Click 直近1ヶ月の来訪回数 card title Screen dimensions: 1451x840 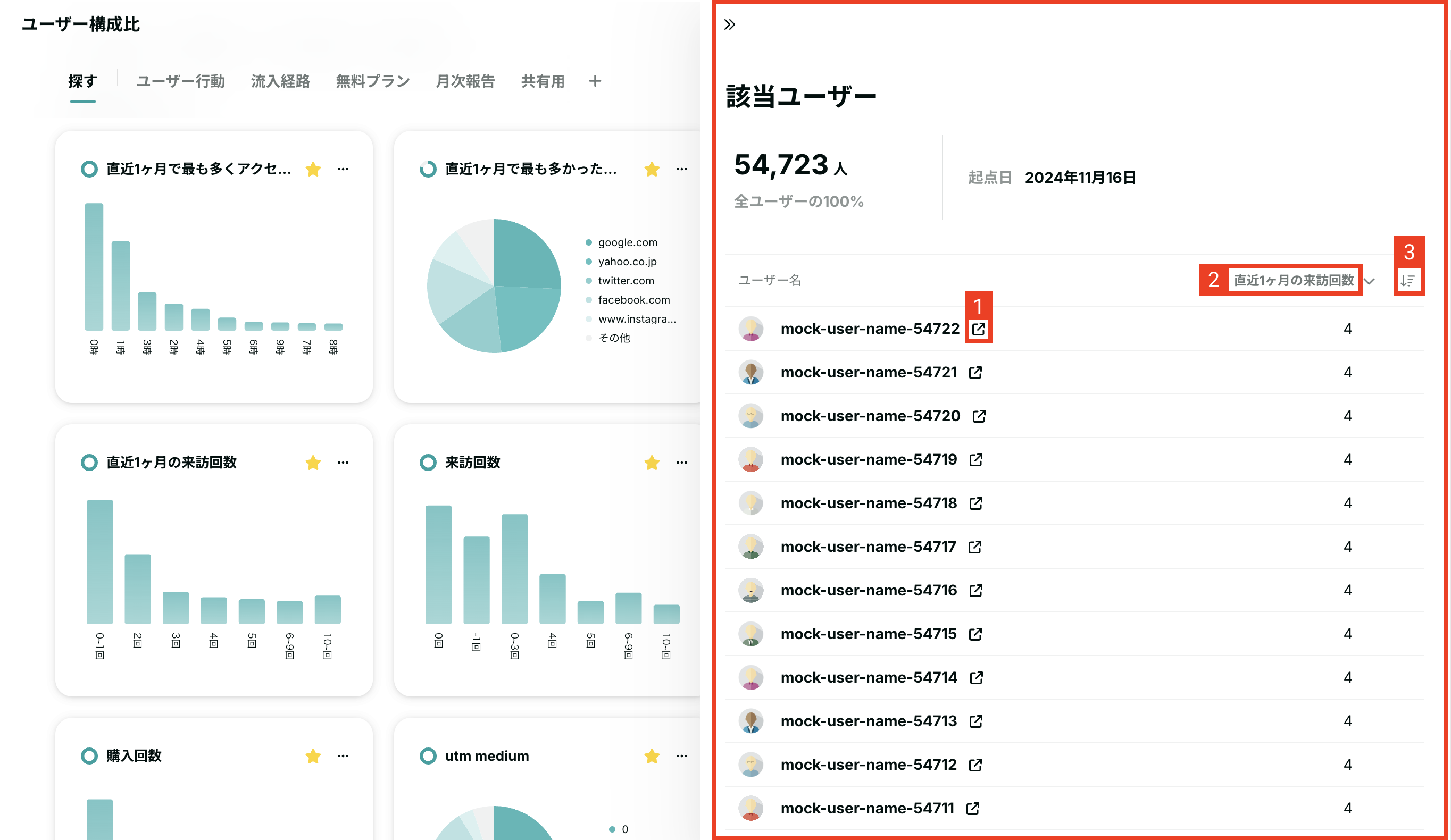tap(172, 463)
